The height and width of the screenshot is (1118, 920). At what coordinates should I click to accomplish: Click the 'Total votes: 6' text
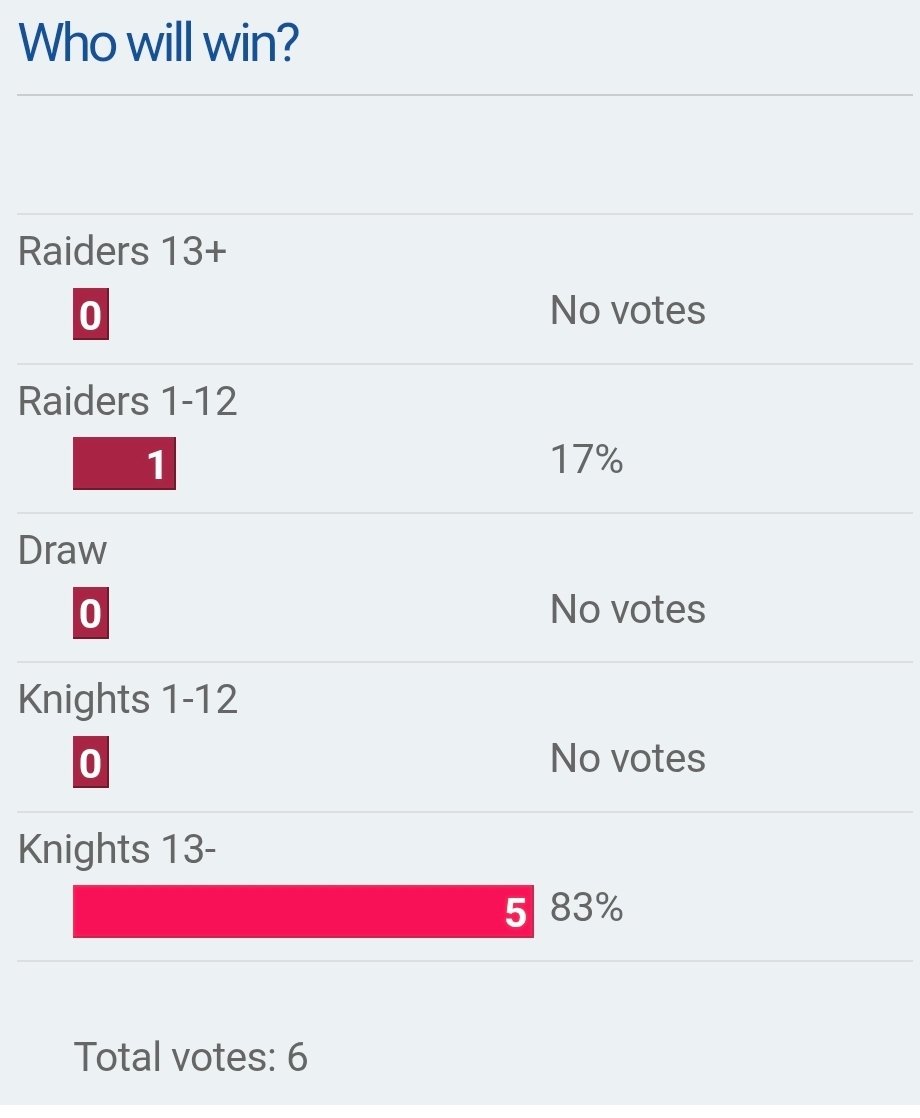[190, 1057]
